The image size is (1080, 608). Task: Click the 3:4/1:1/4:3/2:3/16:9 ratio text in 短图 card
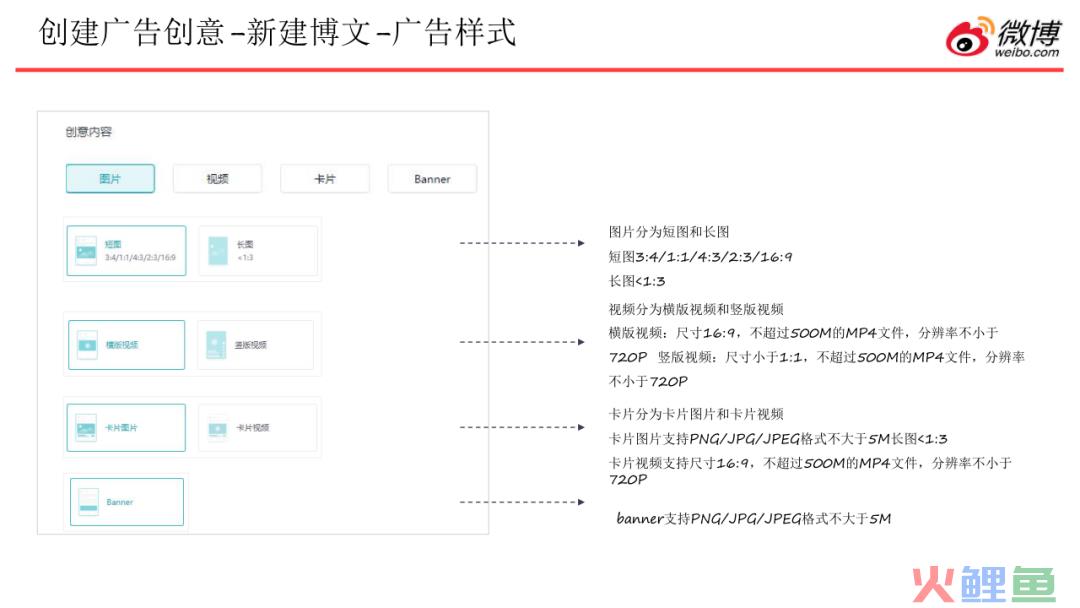coord(140,258)
